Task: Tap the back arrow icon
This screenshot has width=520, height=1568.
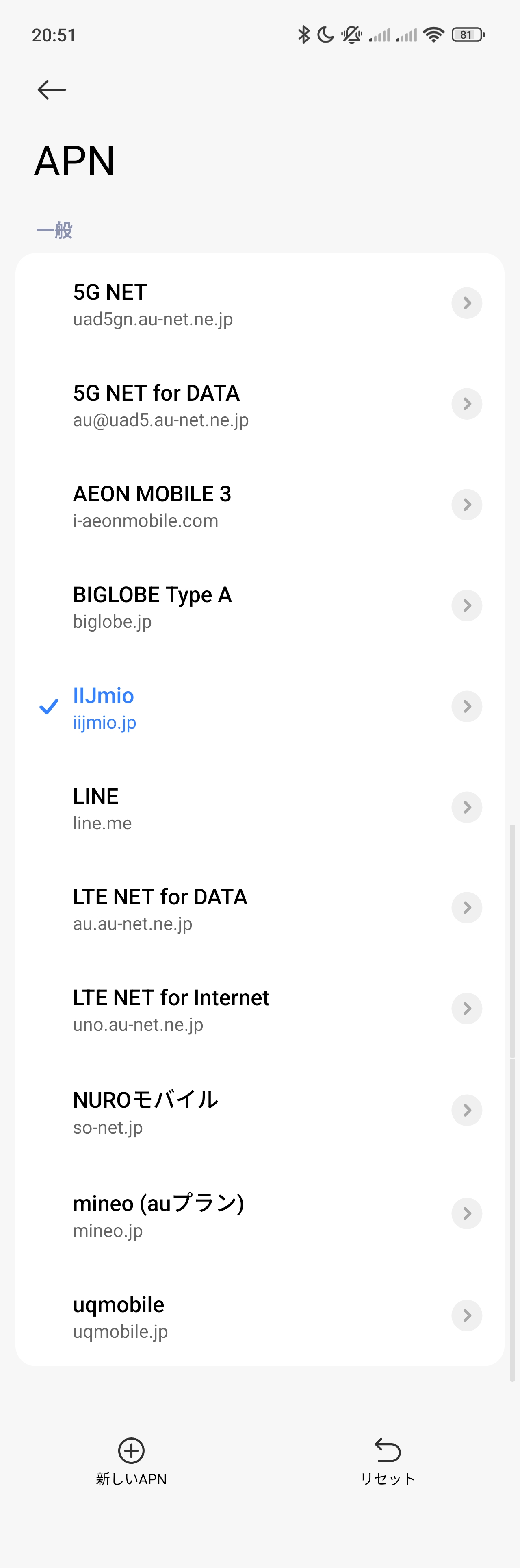Action: pos(52,89)
